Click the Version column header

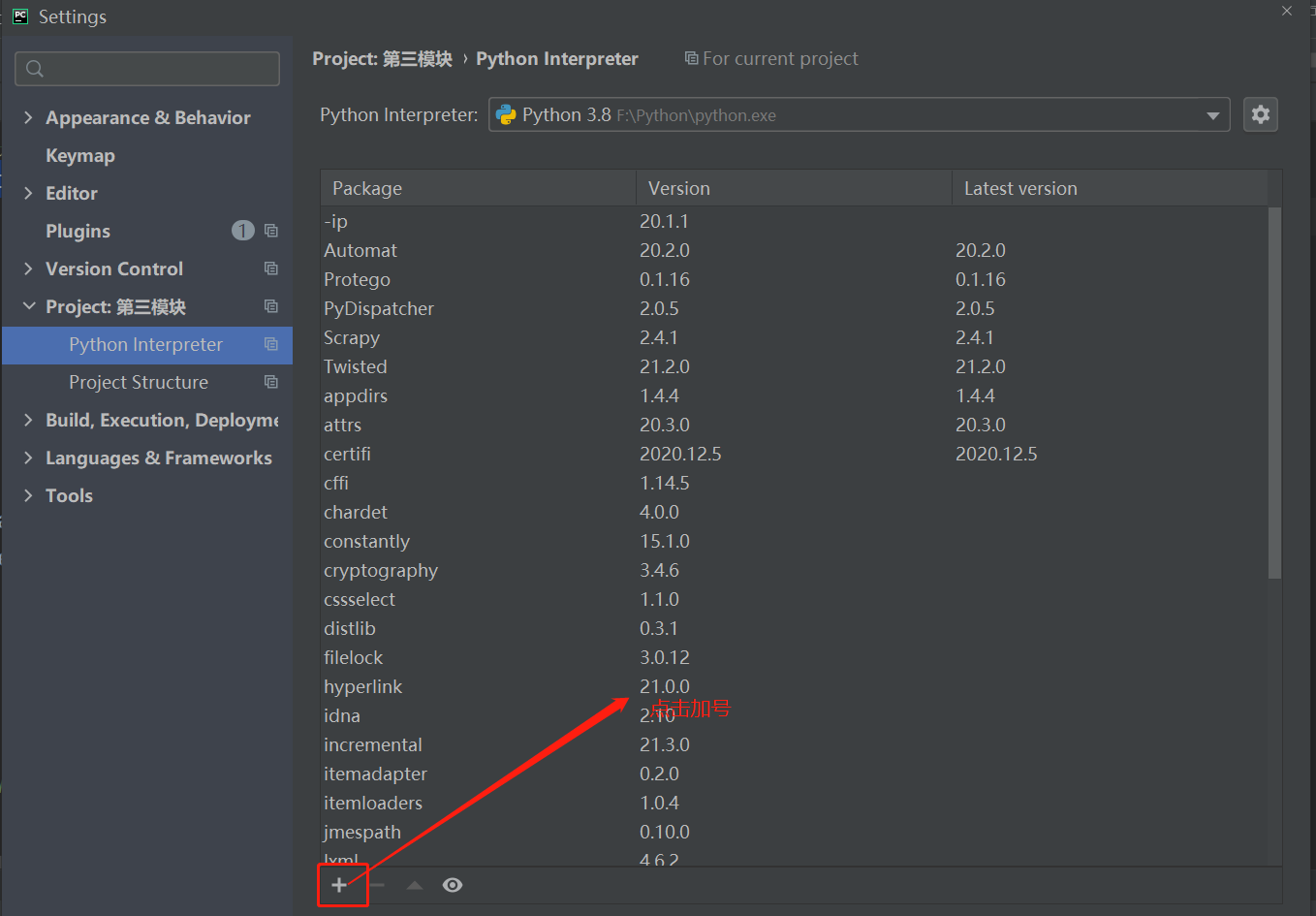click(x=794, y=188)
